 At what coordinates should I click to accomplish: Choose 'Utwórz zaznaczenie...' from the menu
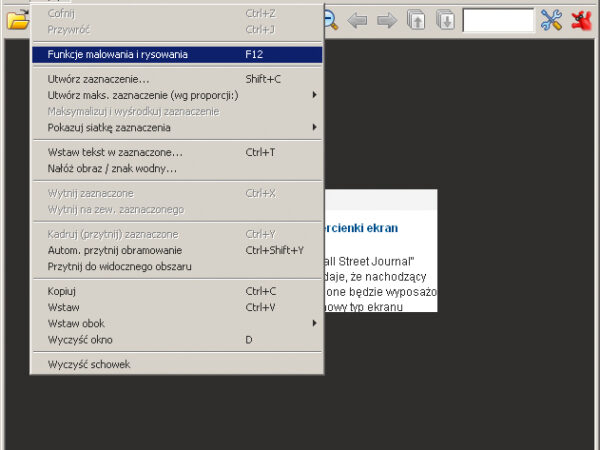pos(100,79)
